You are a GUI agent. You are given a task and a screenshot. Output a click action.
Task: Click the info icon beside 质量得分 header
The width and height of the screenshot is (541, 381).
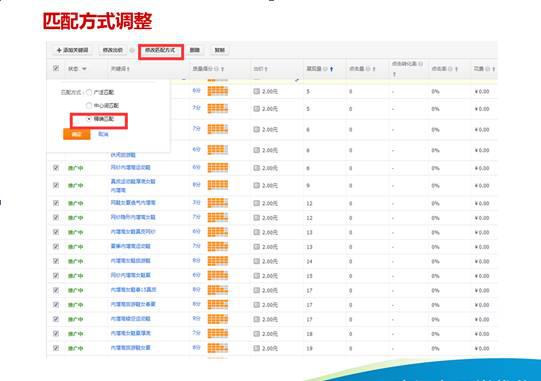point(216,69)
